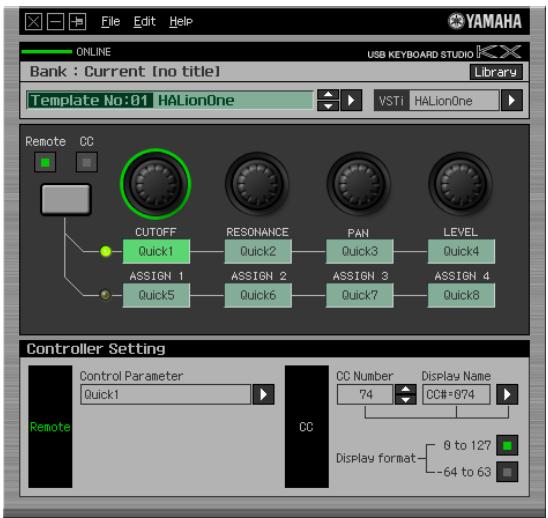Screen dimensions: 548x518
Task: Select the Quick6 parameter box
Action: (x=258, y=295)
